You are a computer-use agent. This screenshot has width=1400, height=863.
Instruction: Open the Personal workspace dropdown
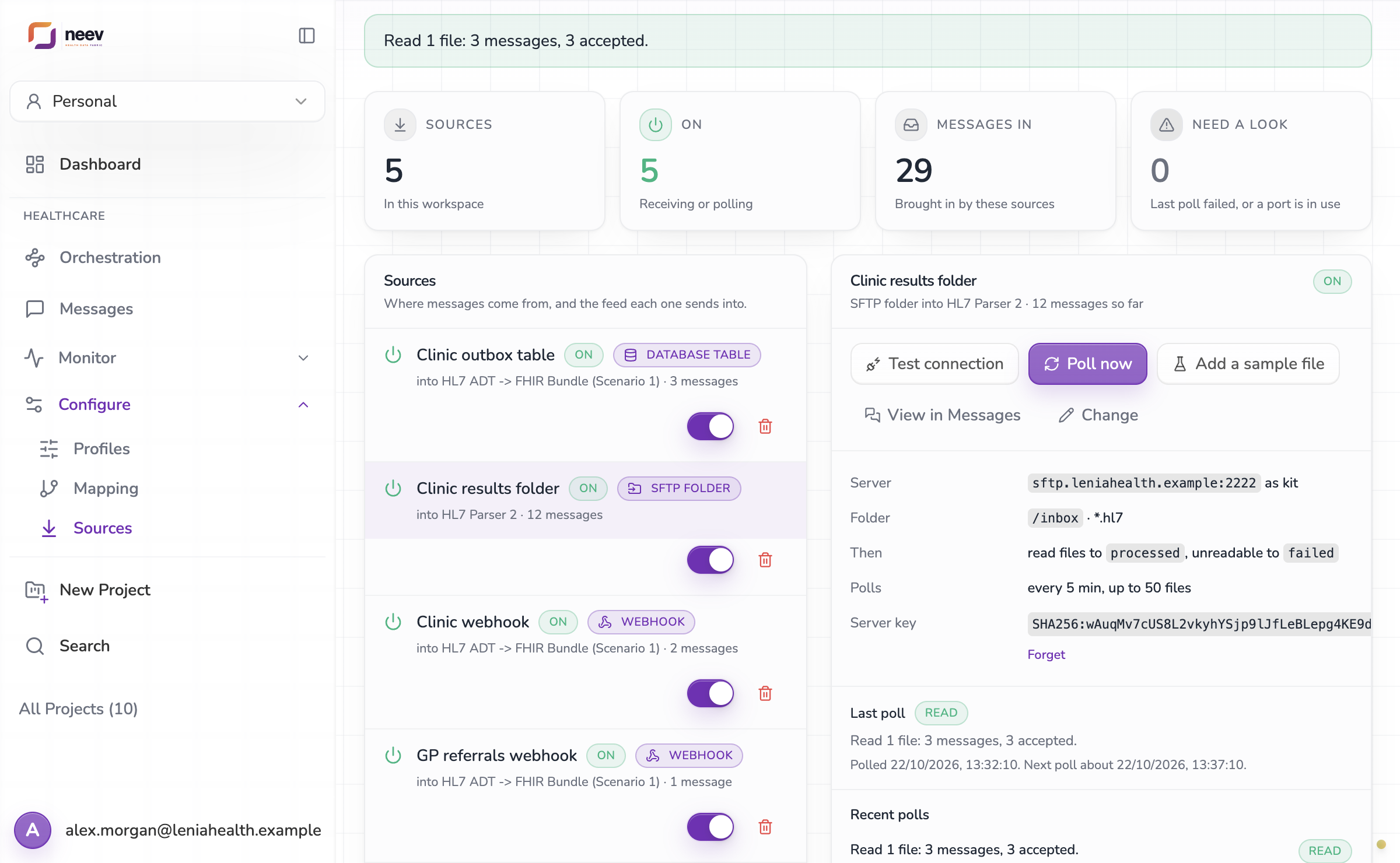pos(167,101)
